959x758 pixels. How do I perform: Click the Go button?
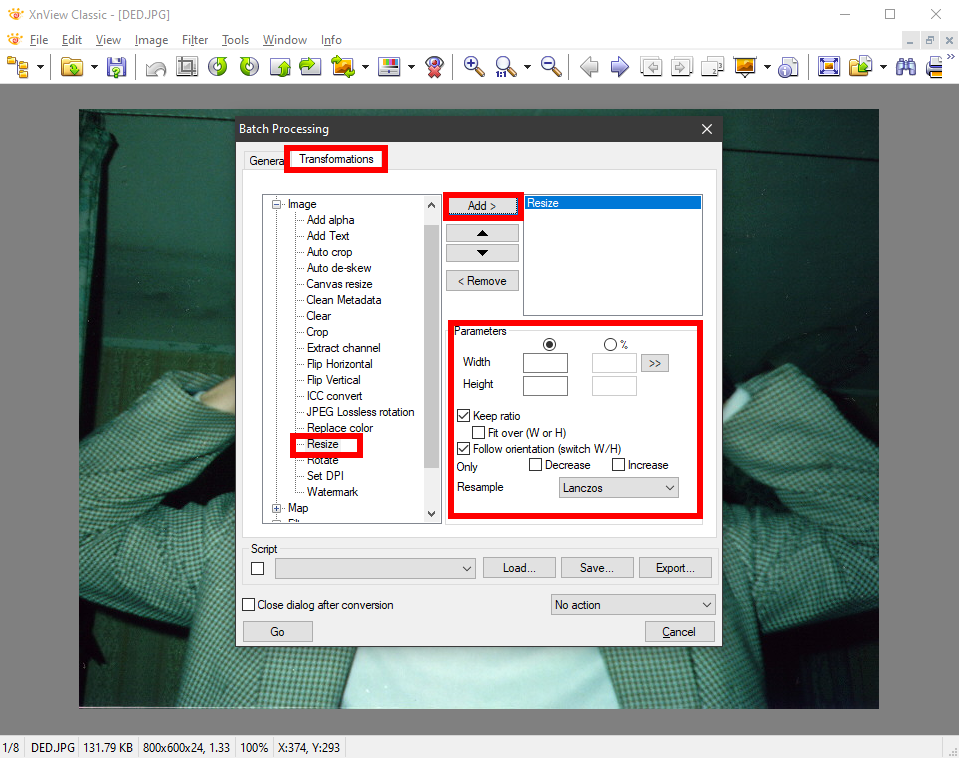coord(277,631)
